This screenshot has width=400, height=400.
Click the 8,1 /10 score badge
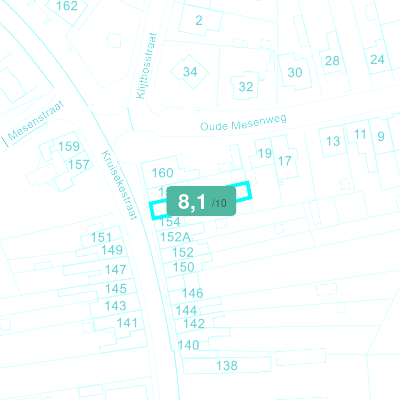(201, 201)
